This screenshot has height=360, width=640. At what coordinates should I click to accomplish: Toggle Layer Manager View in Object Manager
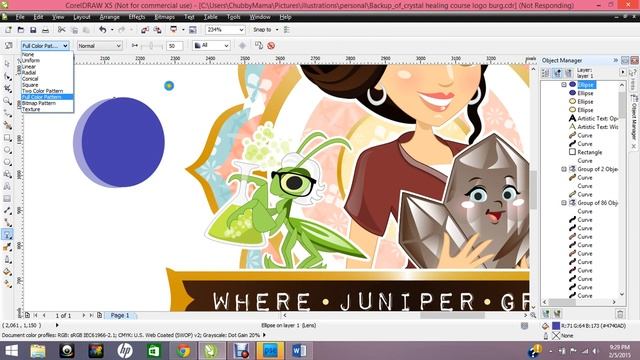click(568, 73)
